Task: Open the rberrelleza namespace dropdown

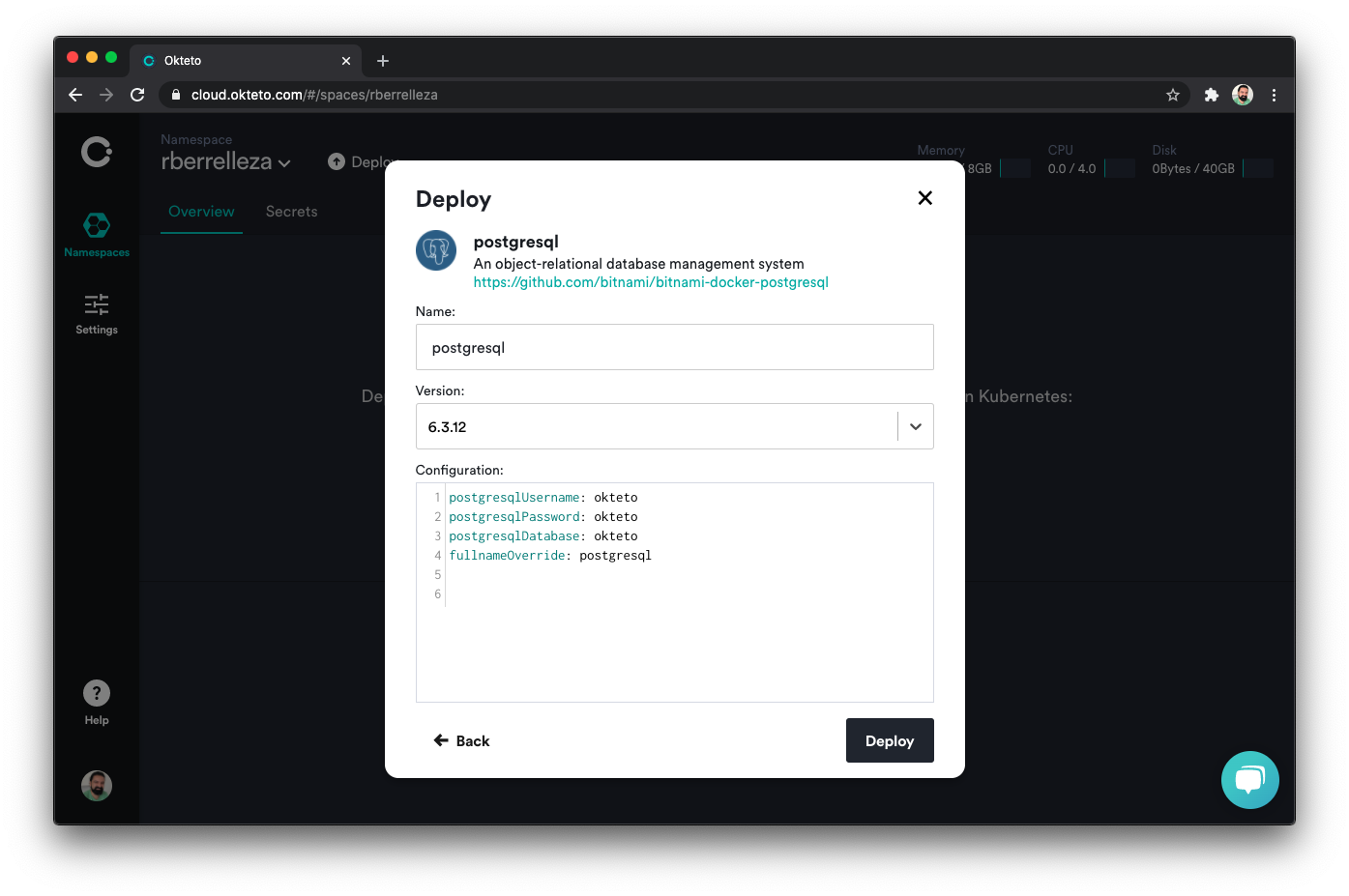Action: click(226, 161)
